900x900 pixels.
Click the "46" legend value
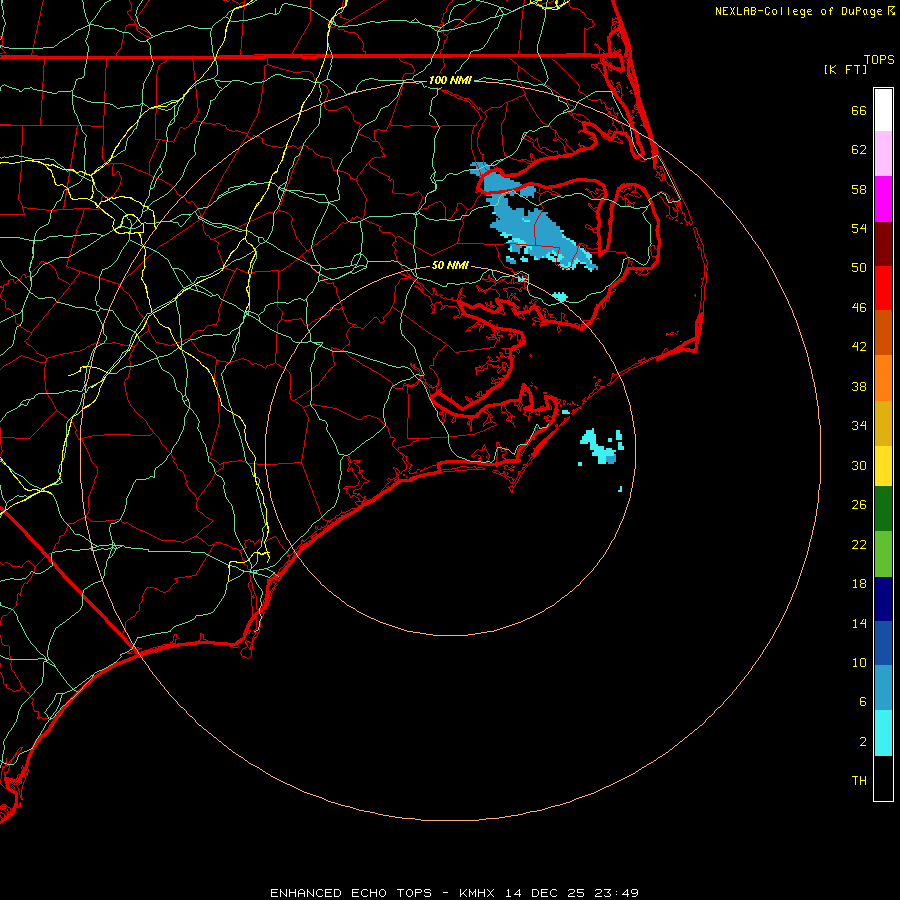click(859, 308)
